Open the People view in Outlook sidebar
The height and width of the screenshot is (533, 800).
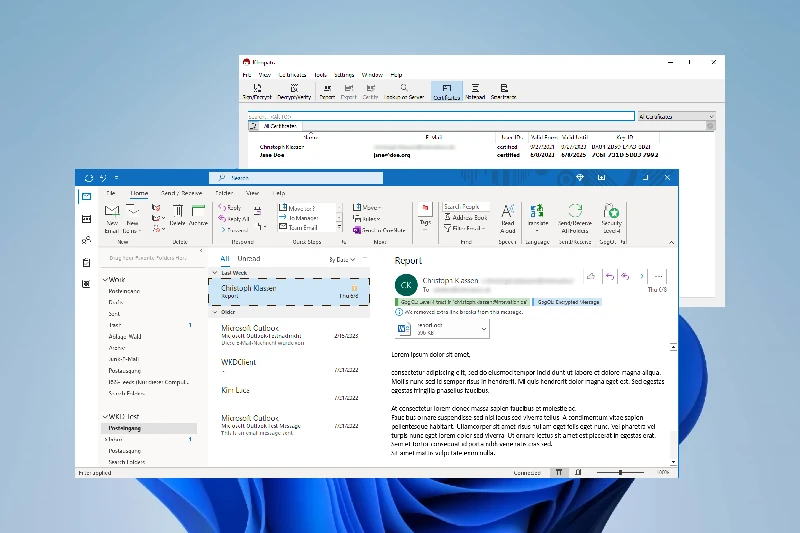coord(86,240)
